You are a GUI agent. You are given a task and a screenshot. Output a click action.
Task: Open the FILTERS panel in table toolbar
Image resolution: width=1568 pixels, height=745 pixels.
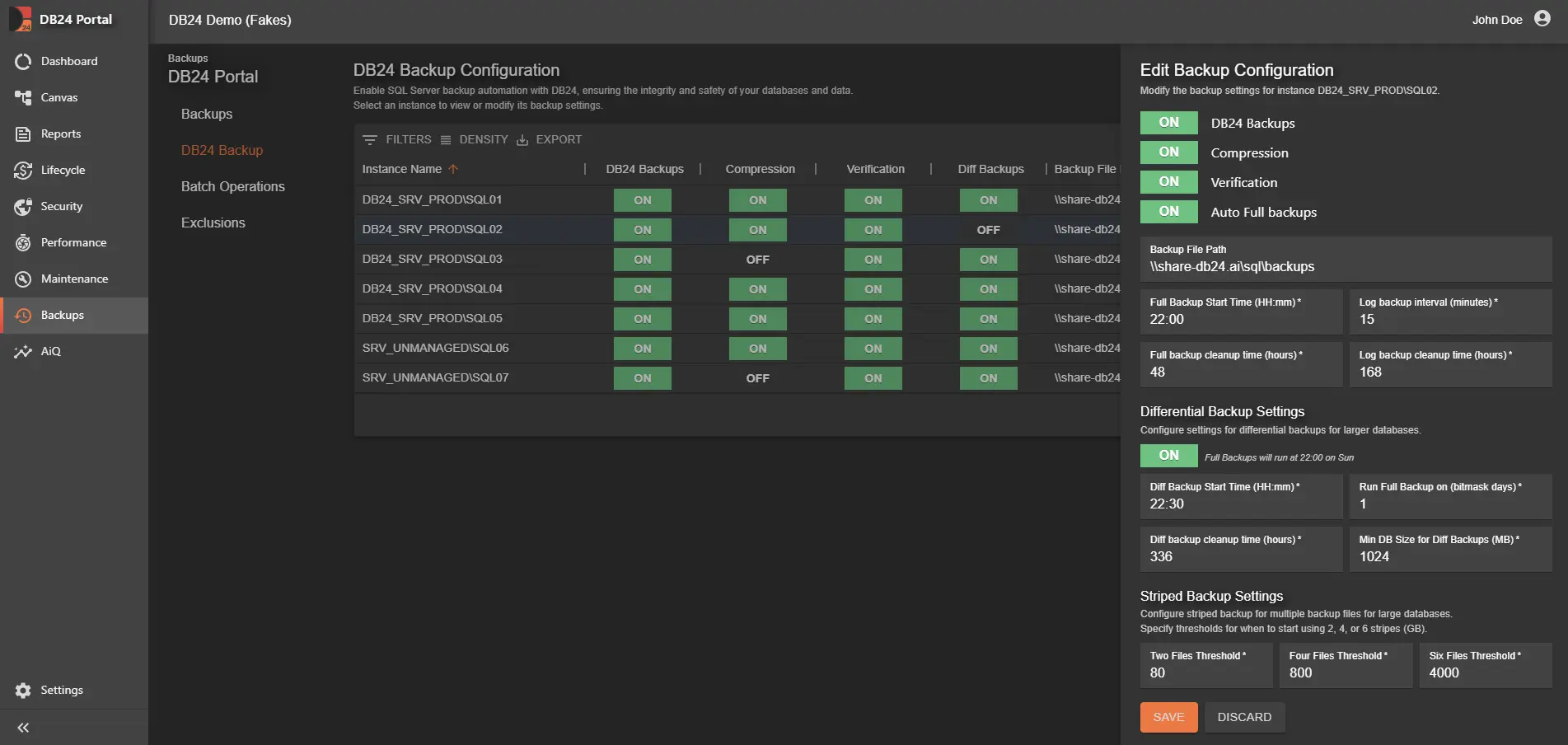click(x=397, y=140)
